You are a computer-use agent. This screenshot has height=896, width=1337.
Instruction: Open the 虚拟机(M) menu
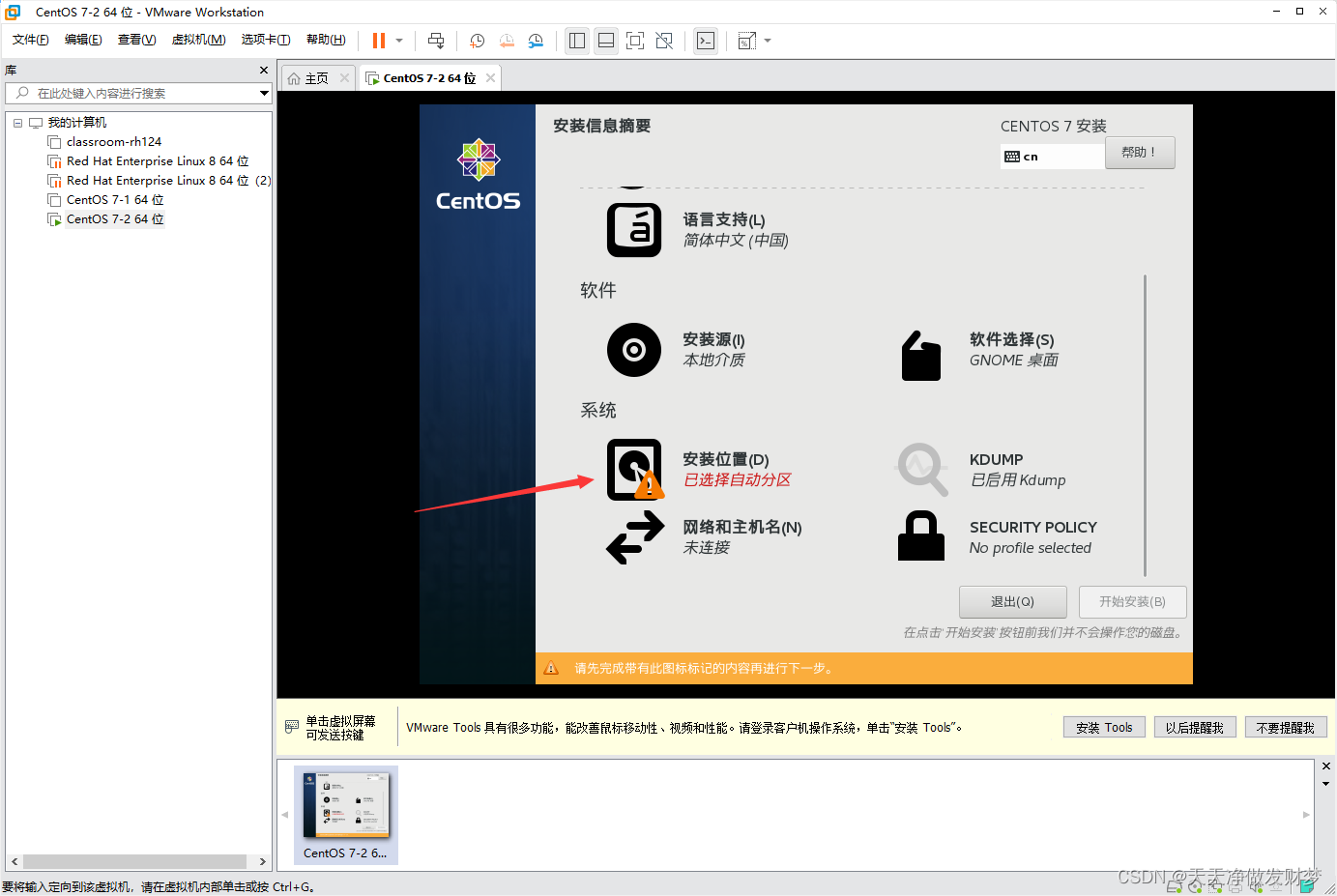point(198,40)
